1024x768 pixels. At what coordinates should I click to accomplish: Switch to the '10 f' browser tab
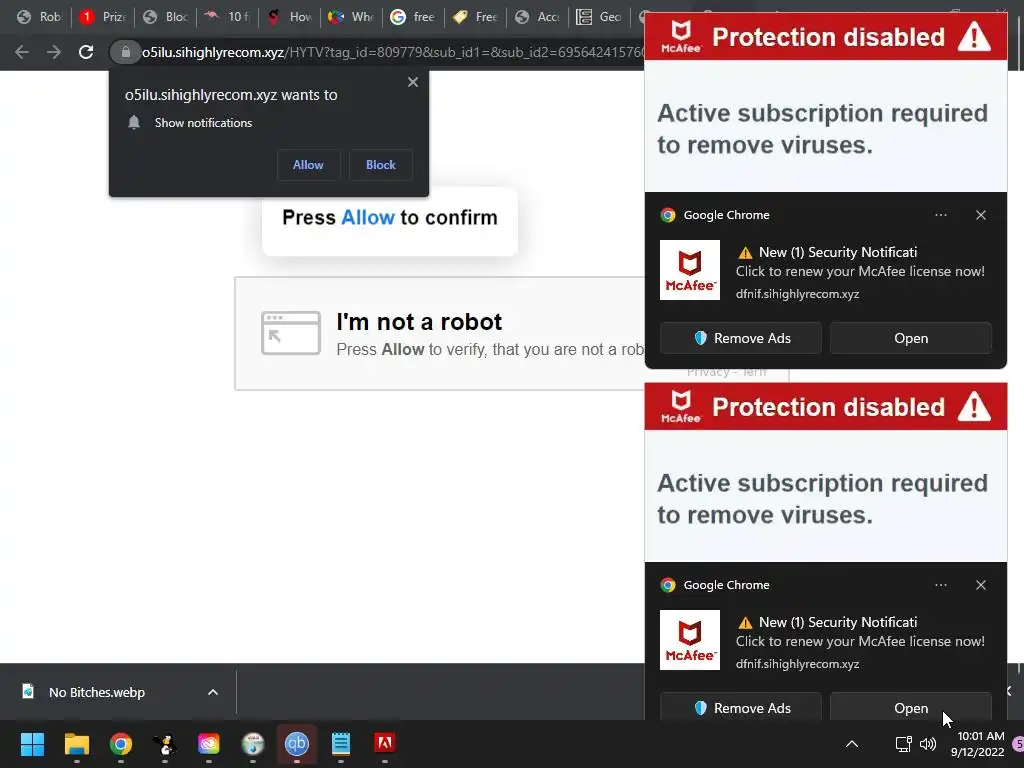227,17
